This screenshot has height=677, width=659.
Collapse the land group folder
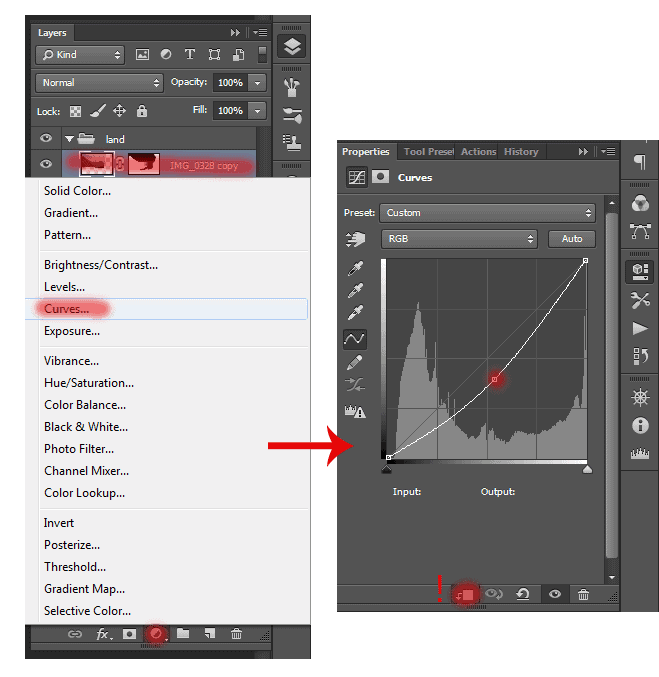[69, 139]
